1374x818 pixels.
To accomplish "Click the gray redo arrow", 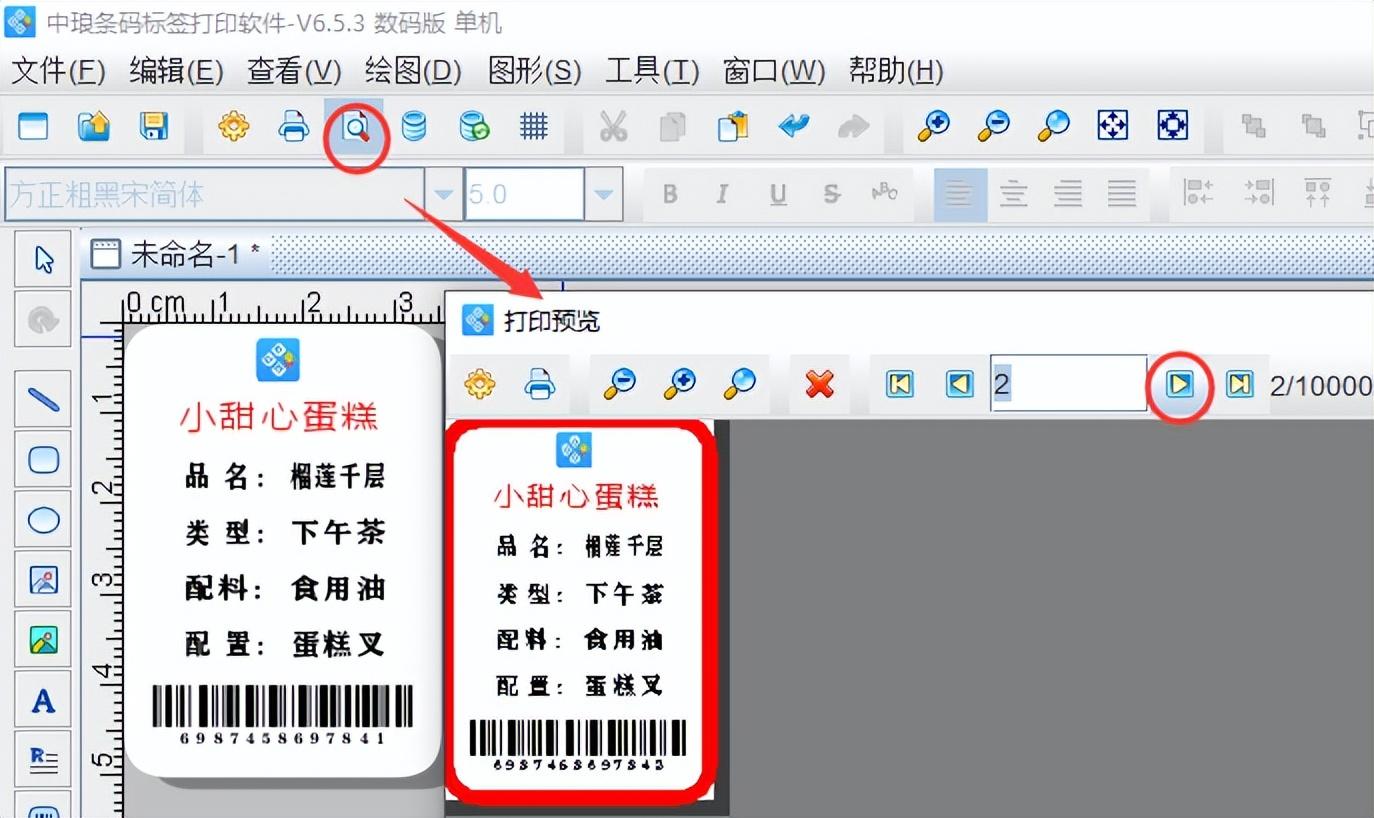I will point(853,126).
